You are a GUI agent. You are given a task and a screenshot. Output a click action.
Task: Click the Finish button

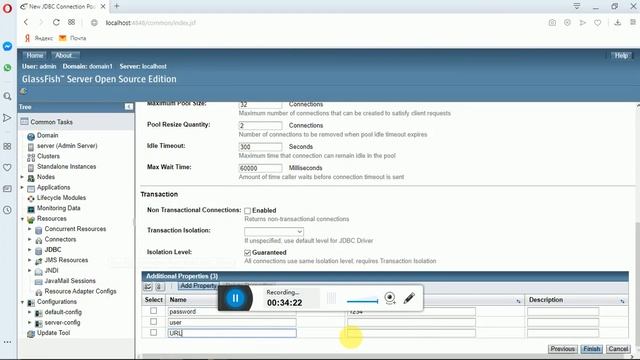pos(591,349)
